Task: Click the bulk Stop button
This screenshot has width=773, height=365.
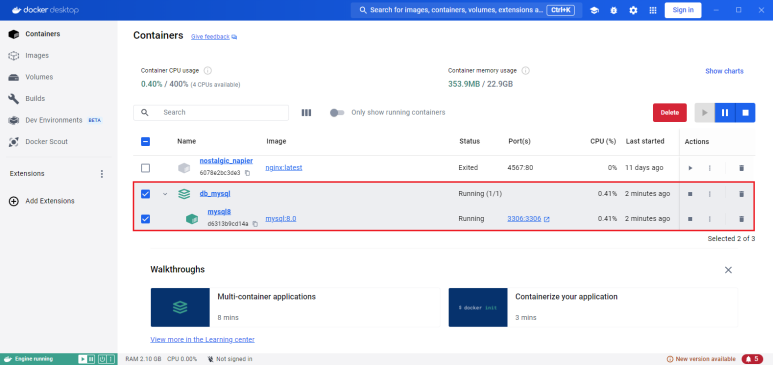Action: [745, 112]
